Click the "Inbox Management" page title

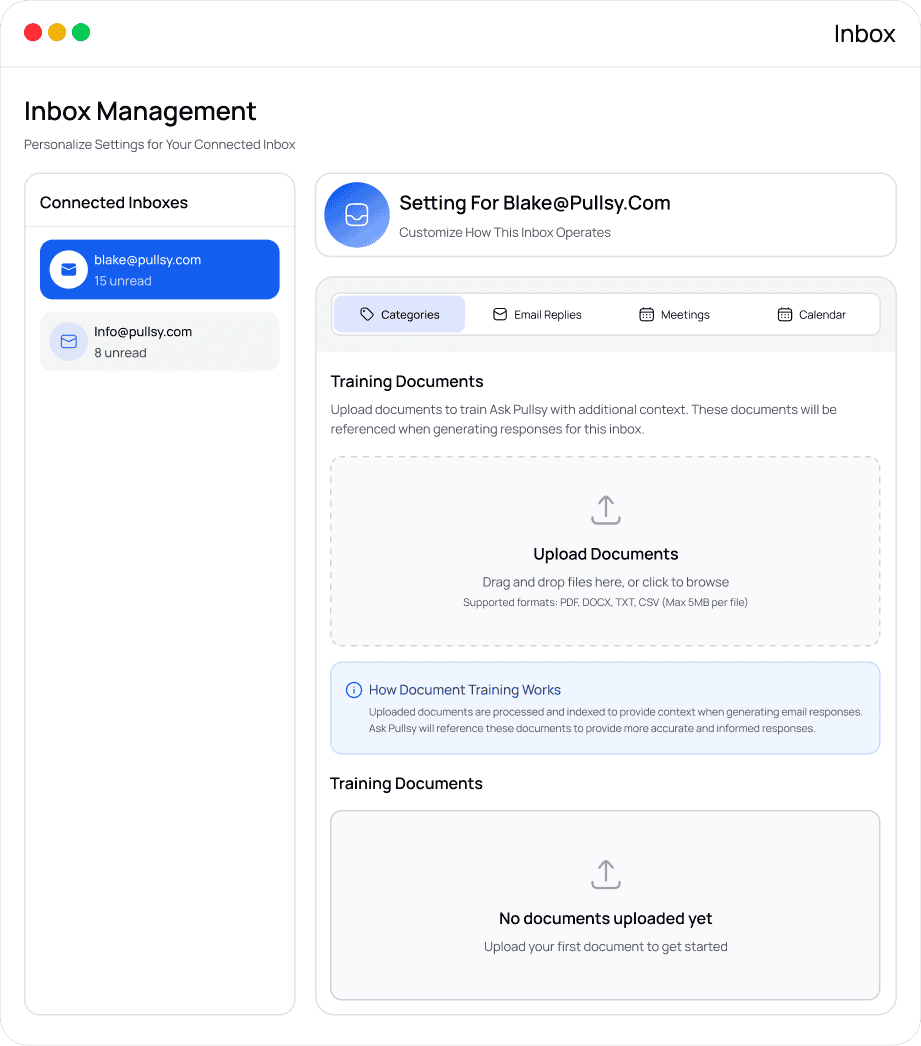[140, 111]
